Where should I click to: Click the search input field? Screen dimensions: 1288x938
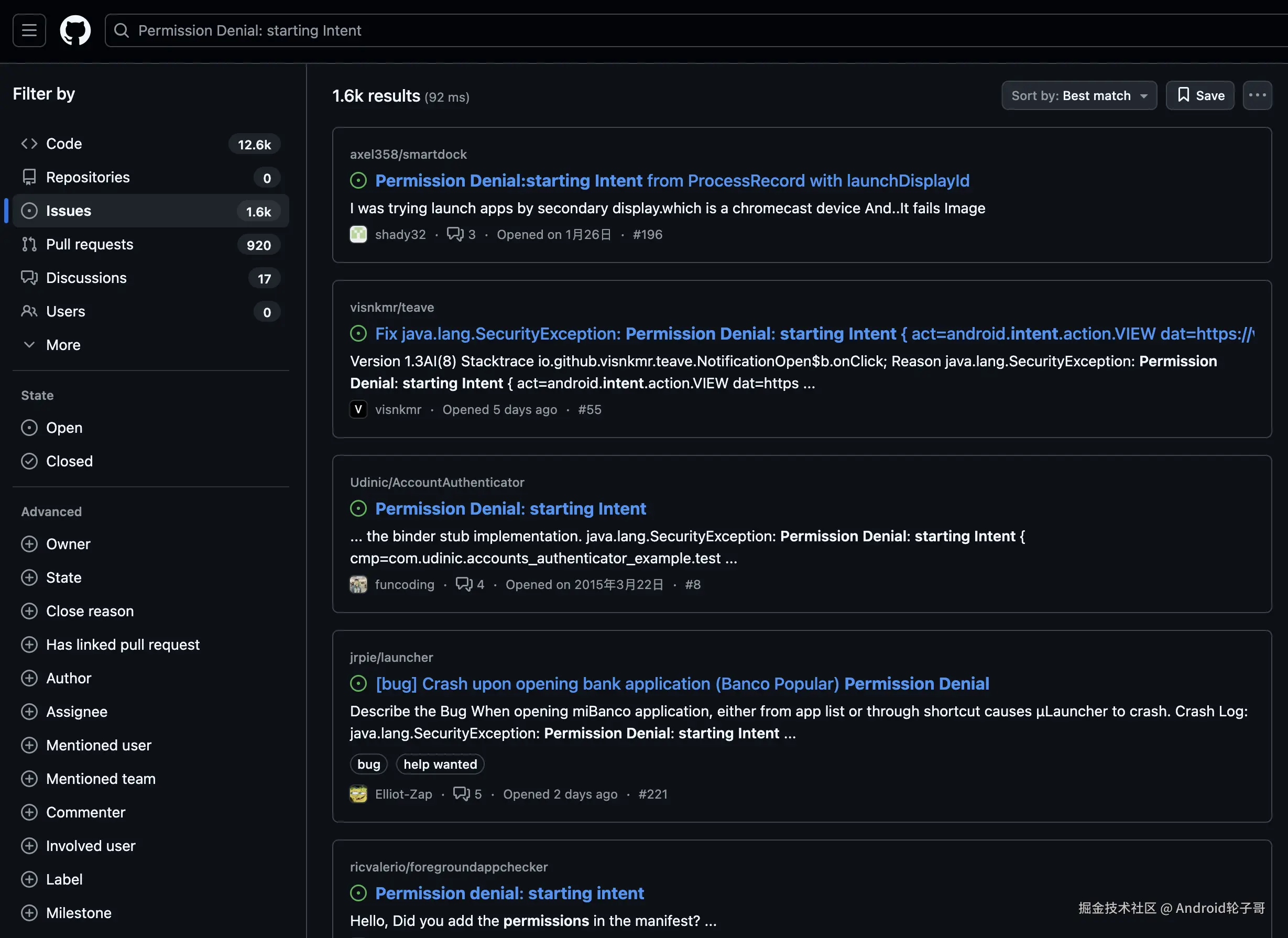(x=682, y=30)
